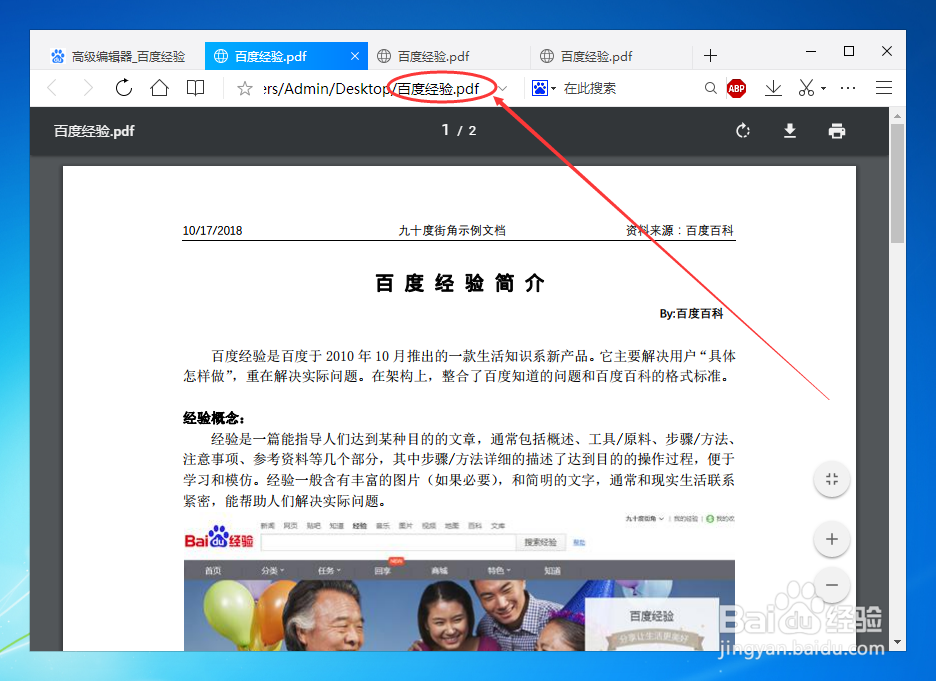Open the browser downloads icon
Image resolution: width=936 pixels, height=681 pixels.
coord(774,88)
